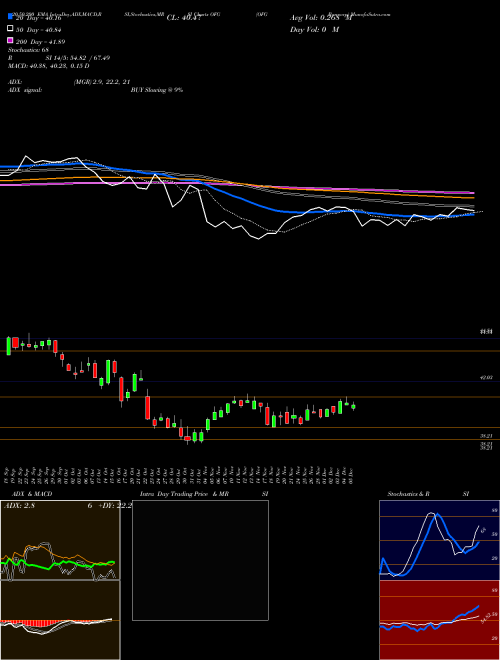The width and height of the screenshot is (500, 660).
Task: Select the '20 Day' EMA value label
Action: tap(39, 18)
